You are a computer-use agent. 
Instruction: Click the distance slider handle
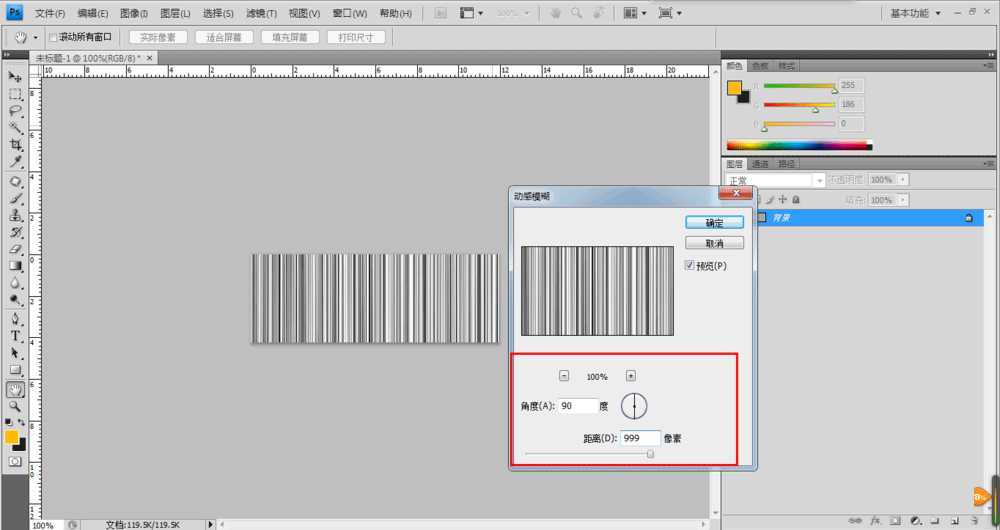coord(650,454)
